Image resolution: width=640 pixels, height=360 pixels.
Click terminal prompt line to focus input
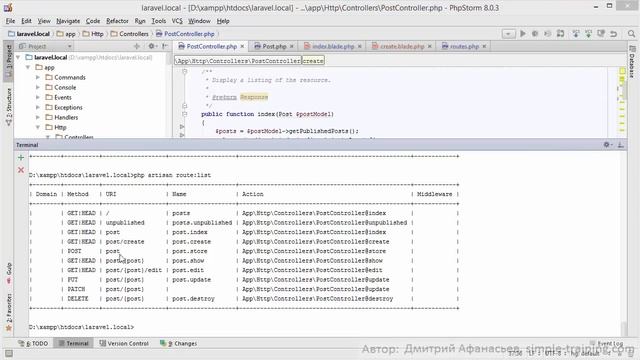81,327
